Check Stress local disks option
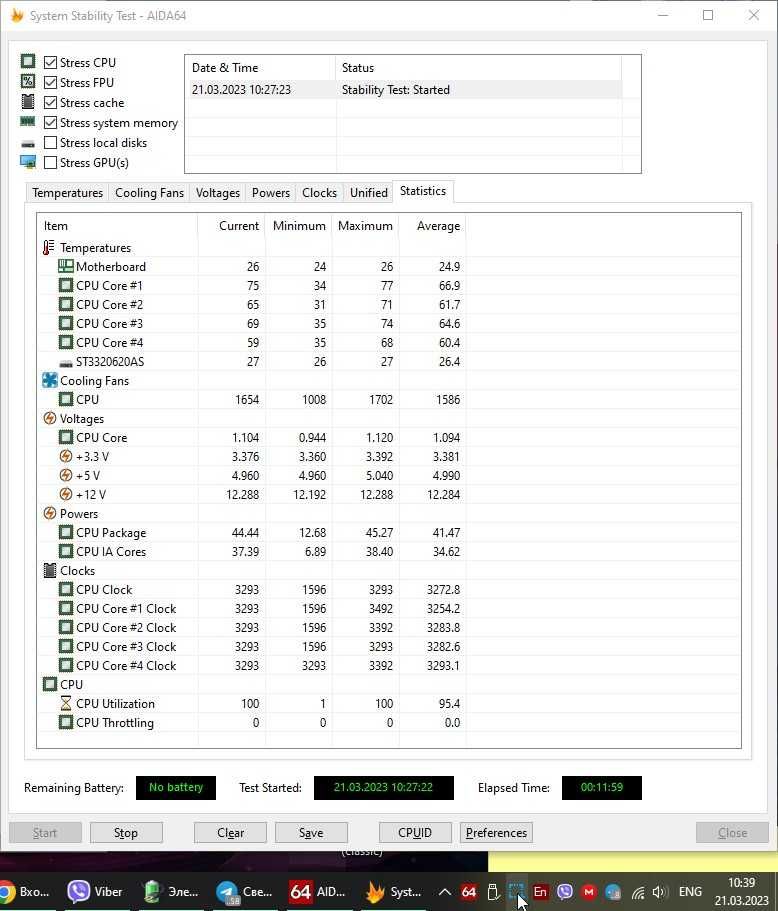Screen dimensions: 778x911 [x=51, y=143]
